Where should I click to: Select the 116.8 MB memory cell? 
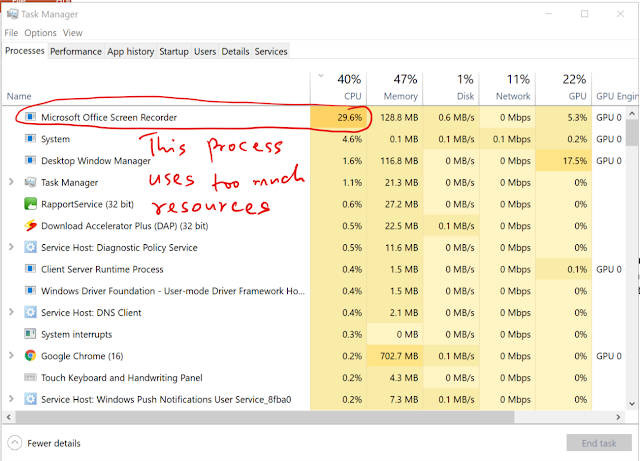tap(395, 161)
